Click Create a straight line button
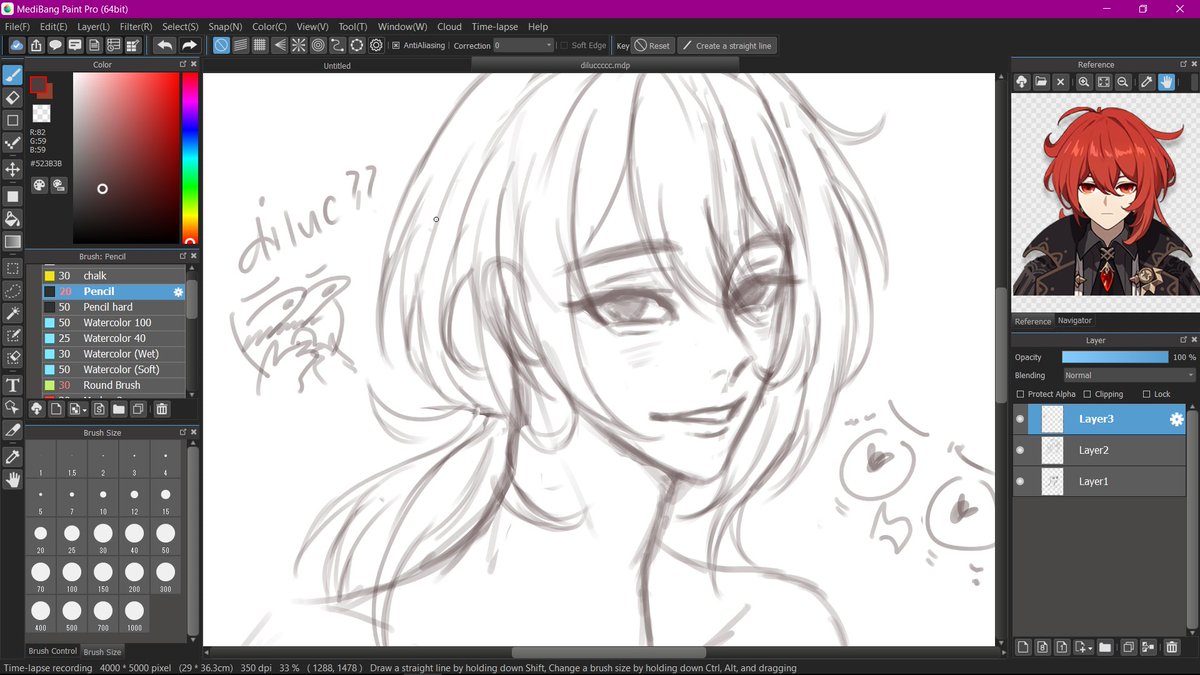The image size is (1200, 675). pos(727,45)
